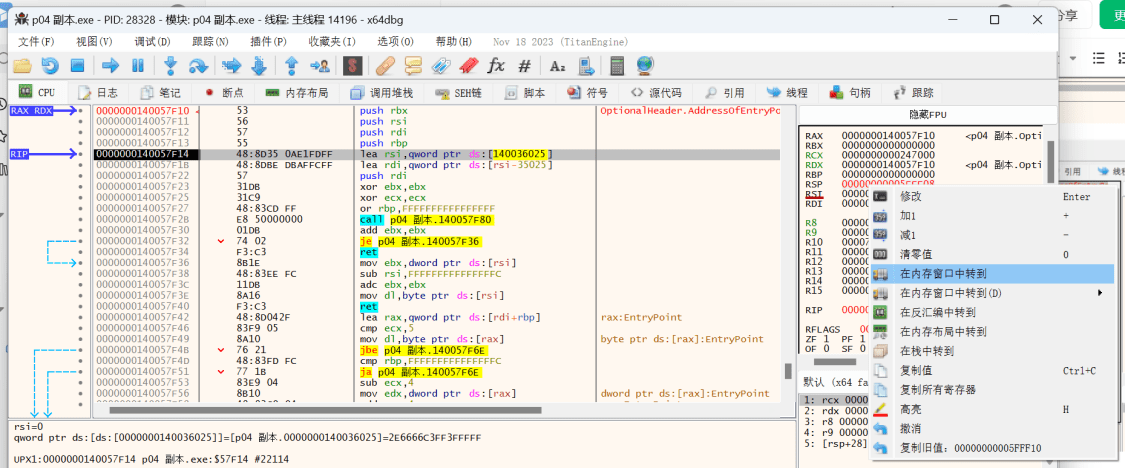Open the 收藏夹(I) menu
Screen dimensions: 1125x468
(x=332, y=42)
